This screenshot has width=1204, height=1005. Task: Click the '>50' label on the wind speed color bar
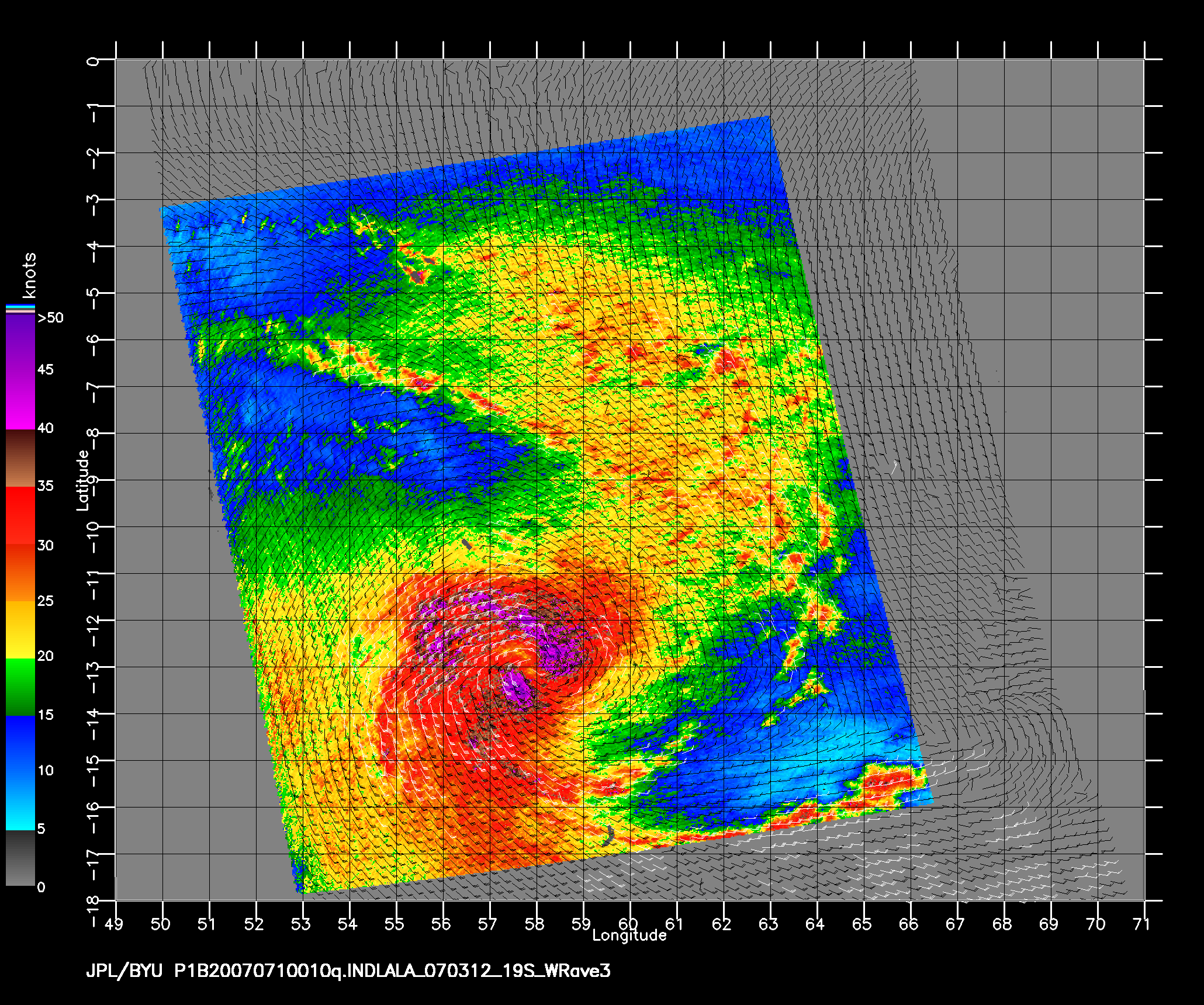[50, 318]
